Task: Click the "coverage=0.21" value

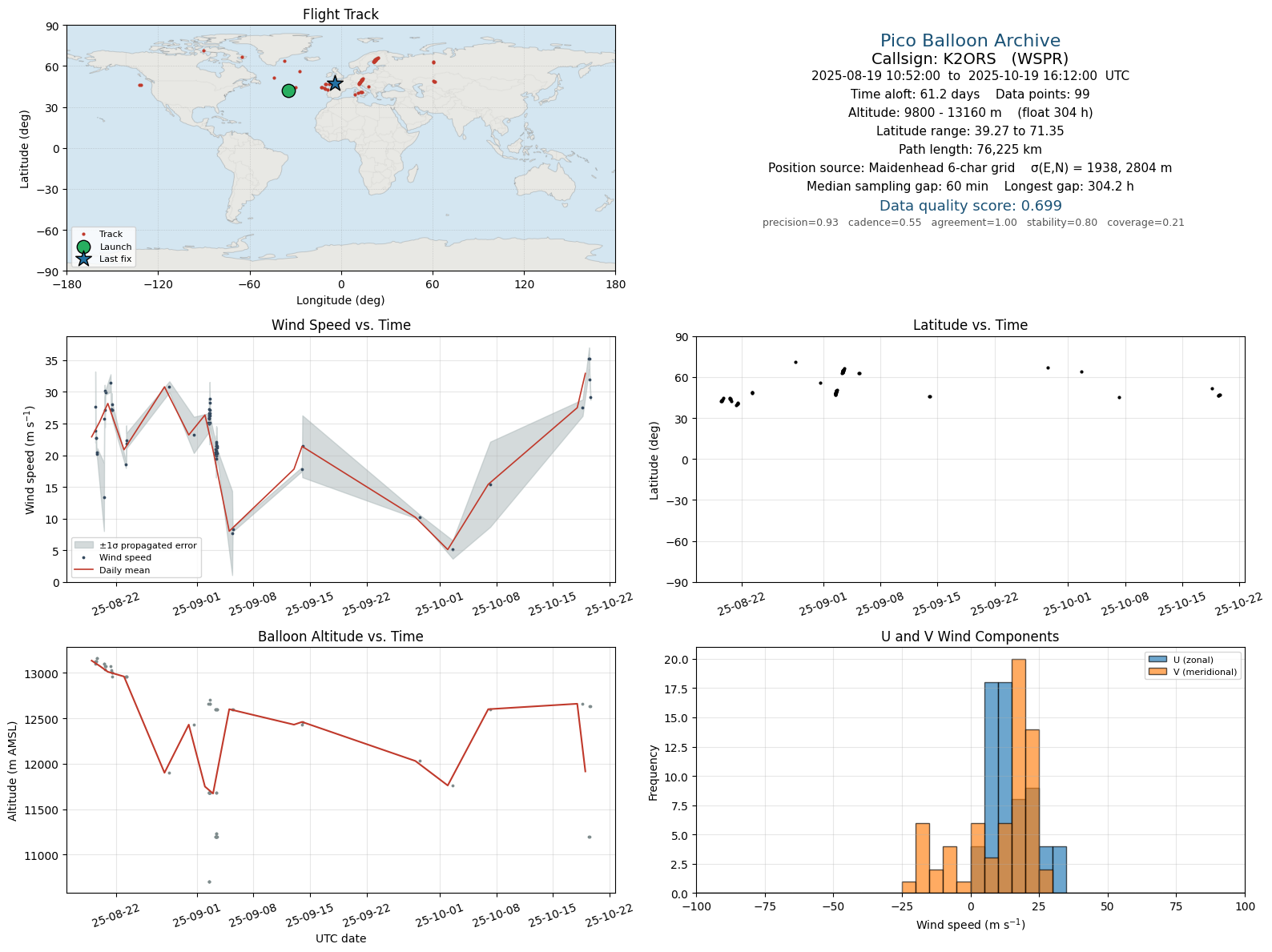Action: (x=1145, y=223)
